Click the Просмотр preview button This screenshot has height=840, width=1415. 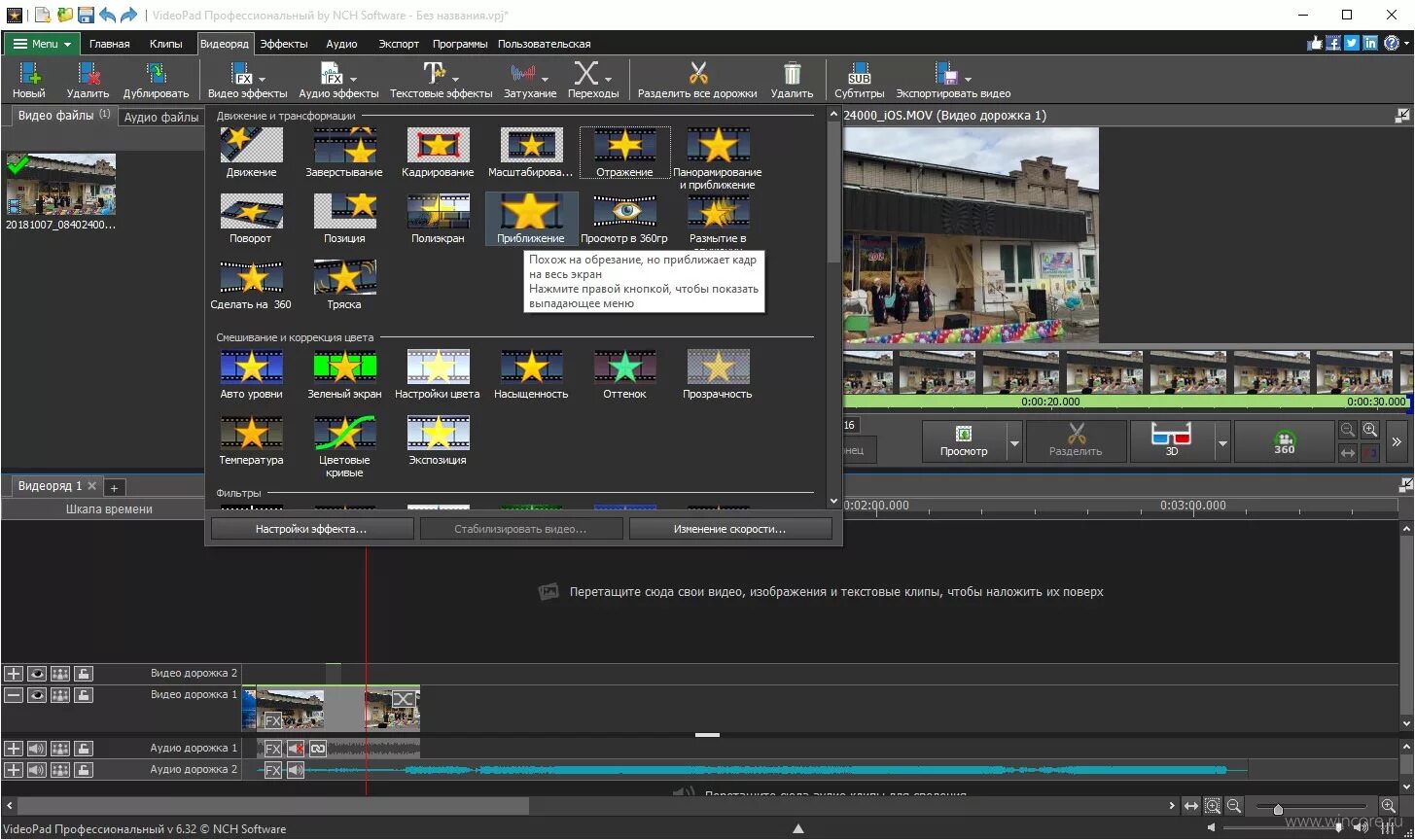(964, 441)
